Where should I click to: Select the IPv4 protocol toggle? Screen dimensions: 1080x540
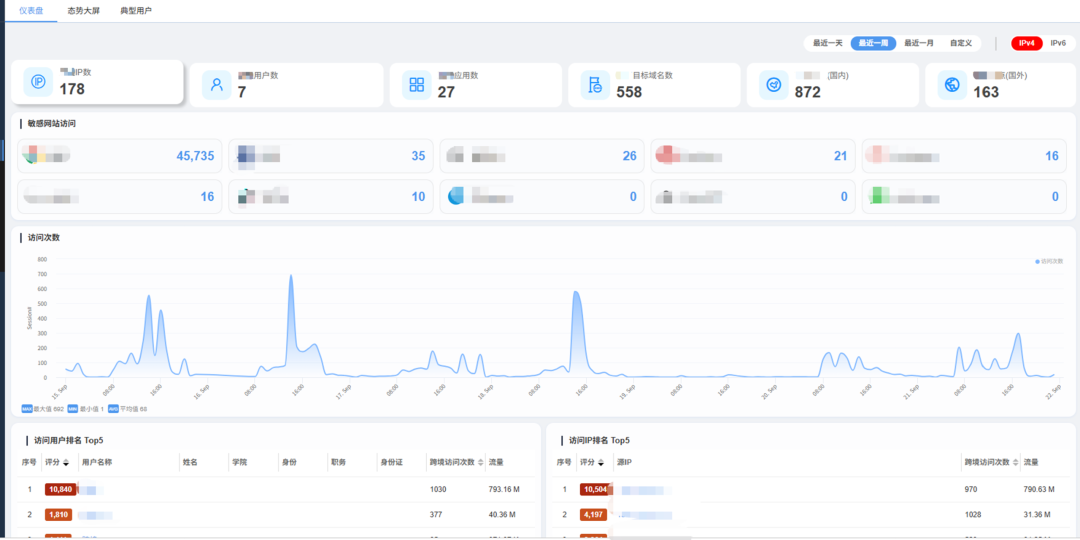point(1026,43)
